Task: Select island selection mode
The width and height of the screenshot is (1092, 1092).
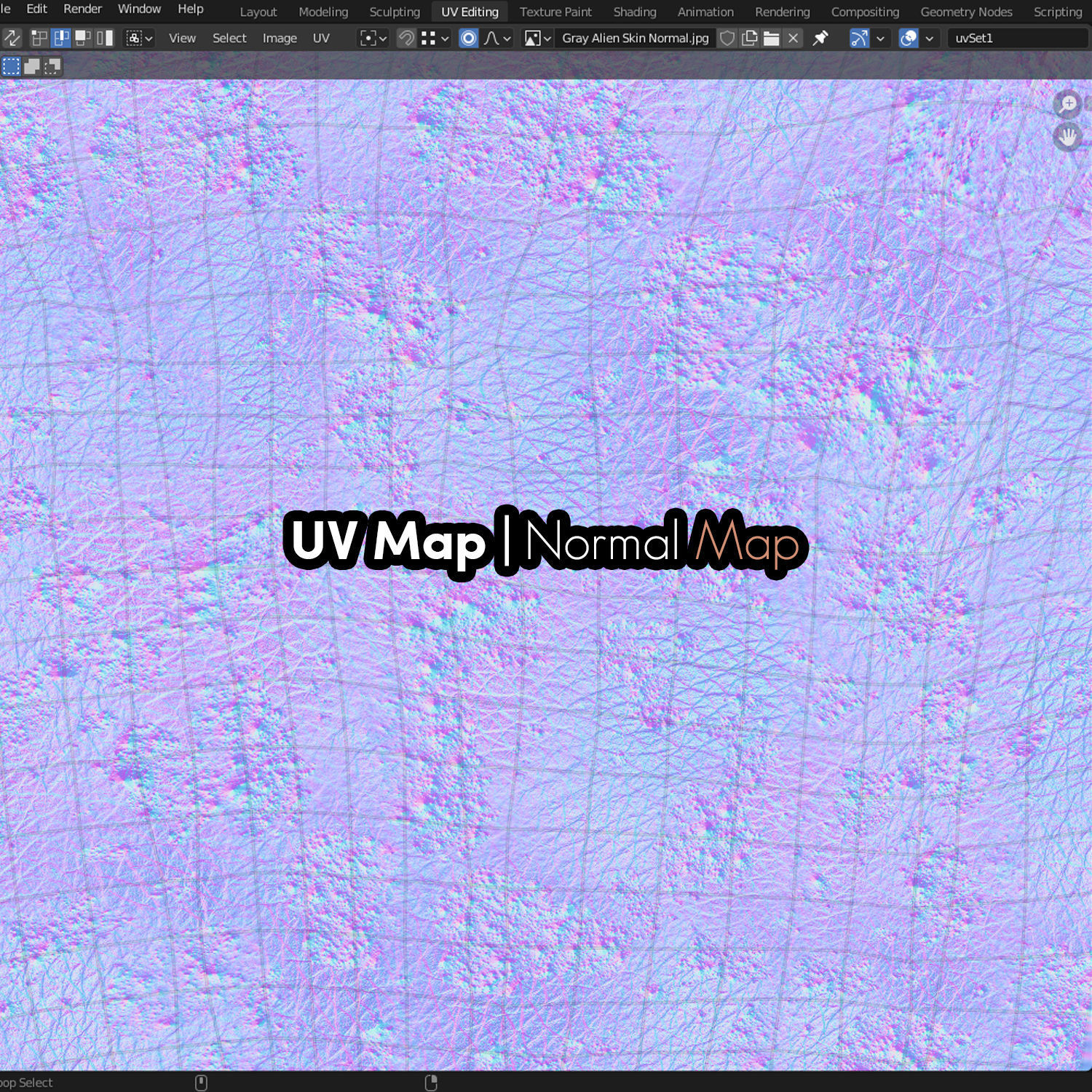Action: click(105, 38)
